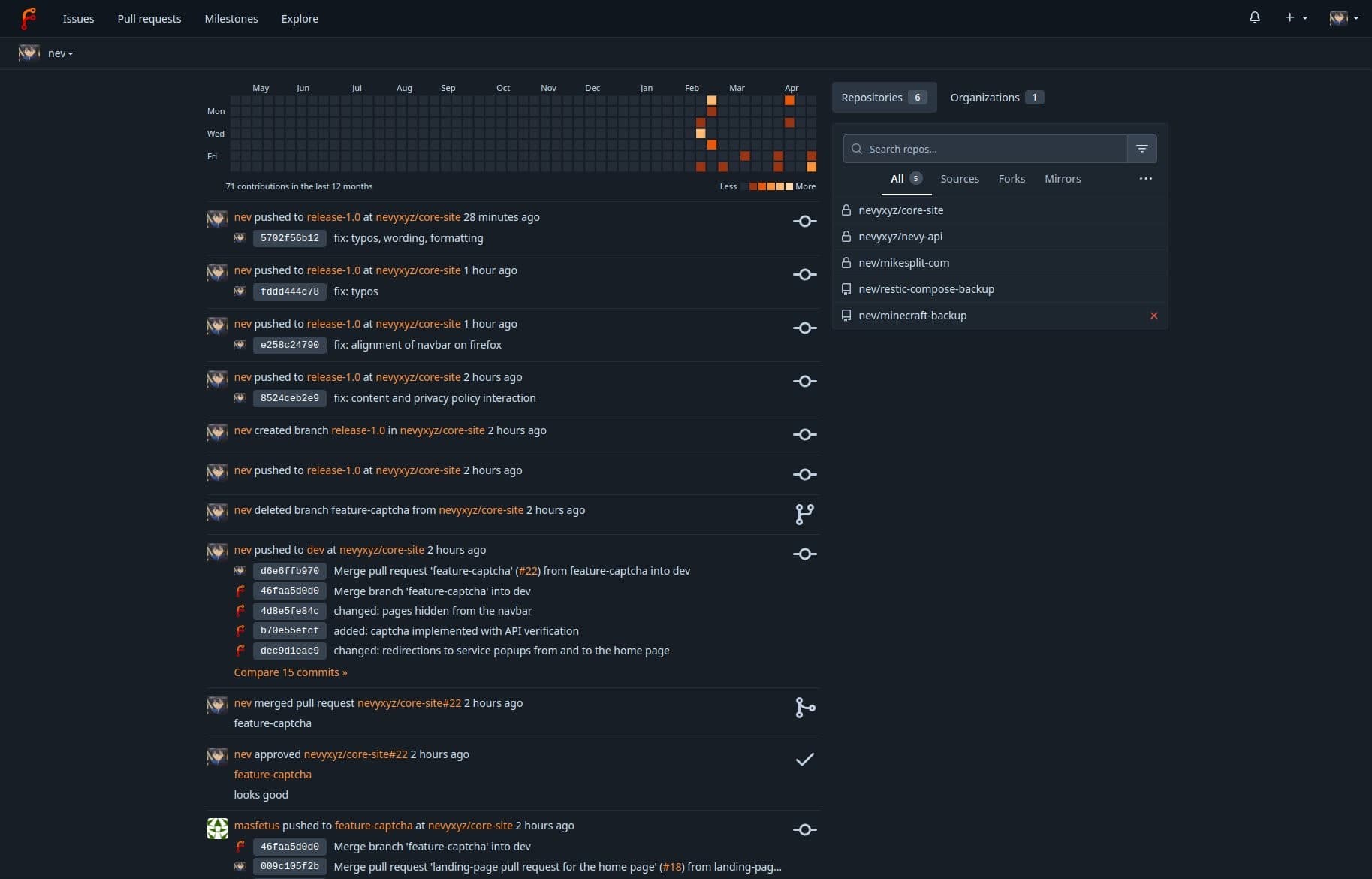Expand the user profile avatar menu
1372x879 pixels.
1343,17
